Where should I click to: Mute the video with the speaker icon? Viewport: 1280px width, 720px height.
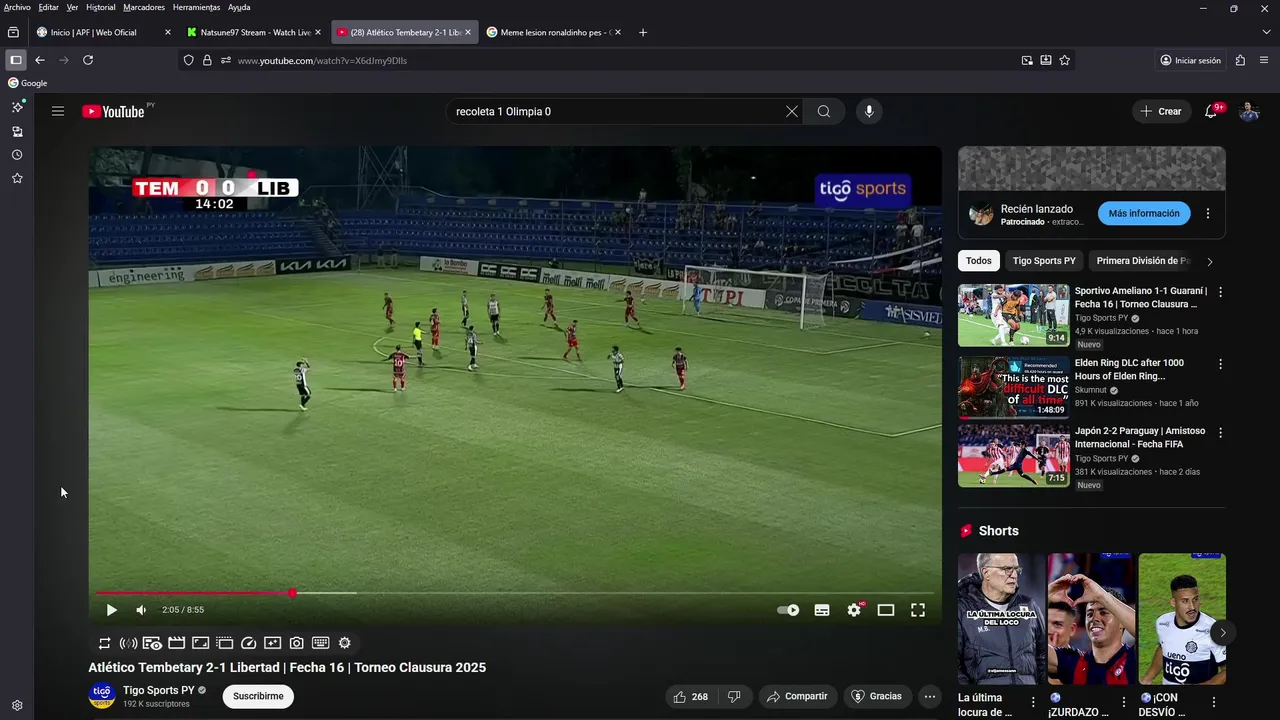pos(141,610)
